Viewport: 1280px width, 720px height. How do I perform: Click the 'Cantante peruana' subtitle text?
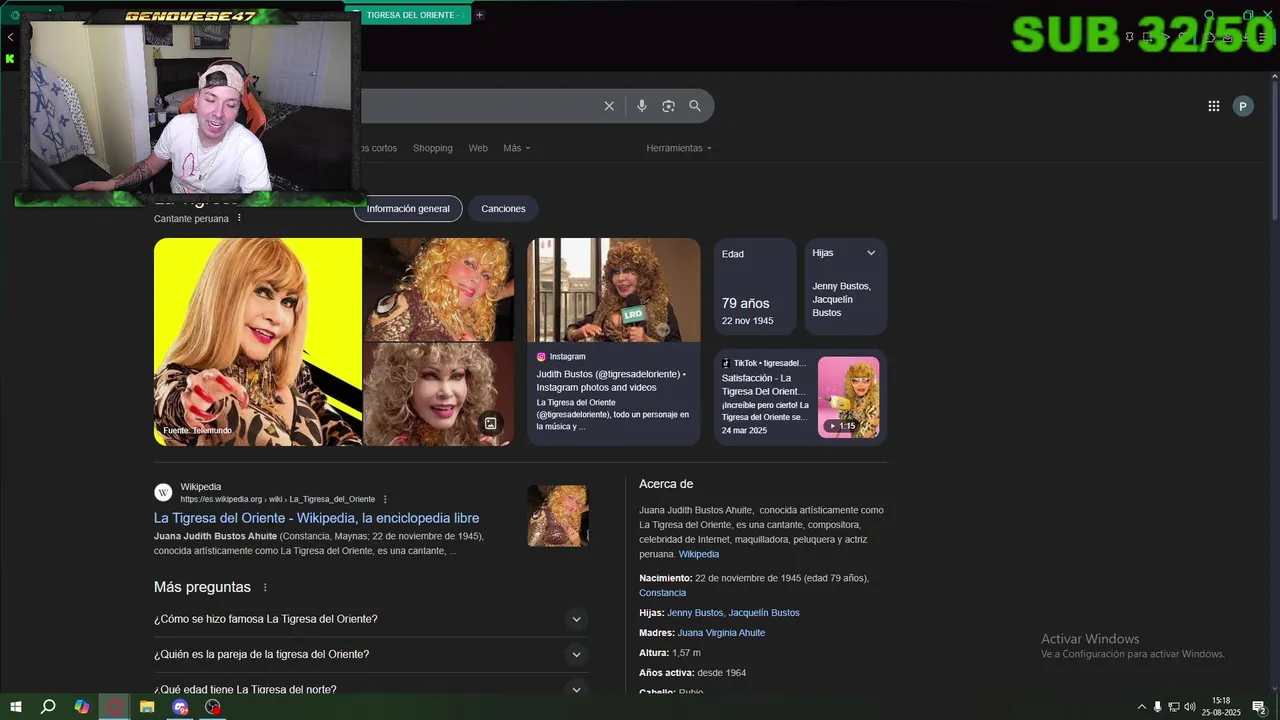[191, 219]
